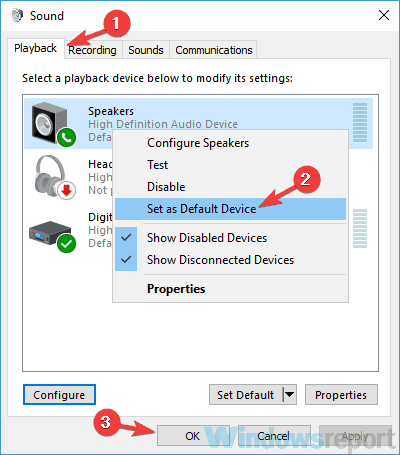Click the Speakers volume level meter

pyautogui.click(x=360, y=122)
